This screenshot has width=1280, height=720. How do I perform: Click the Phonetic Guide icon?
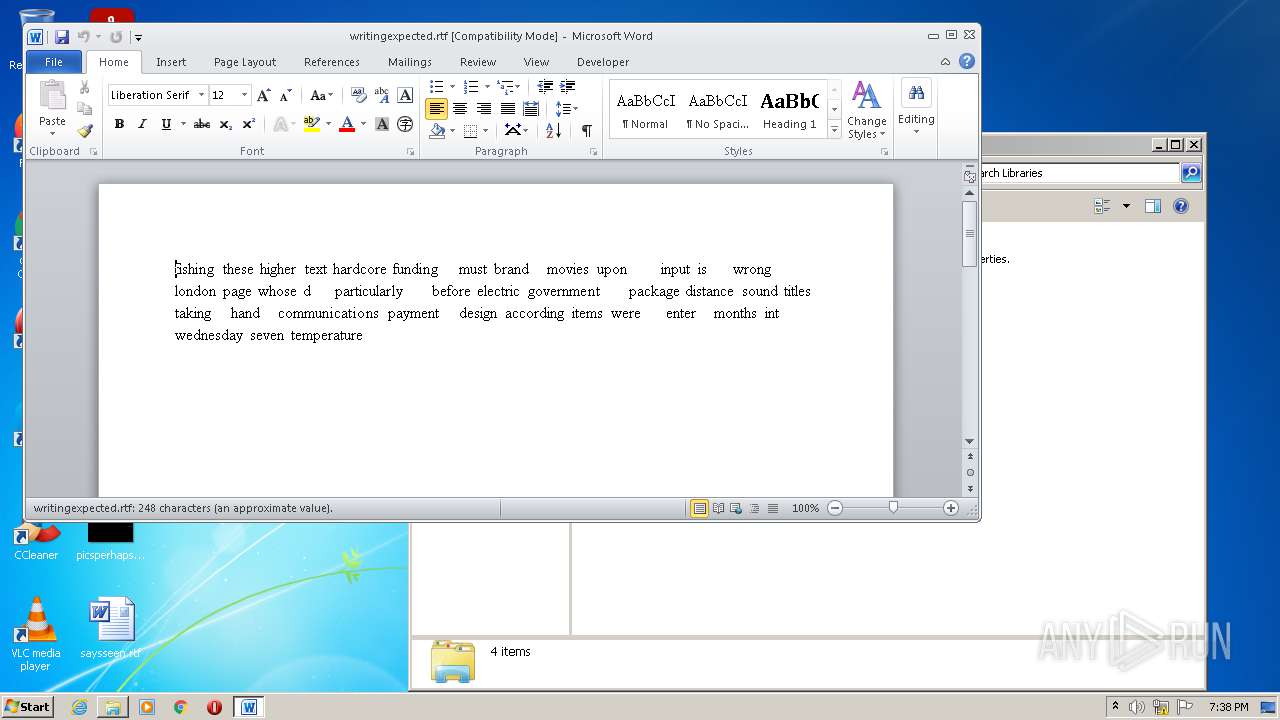point(382,95)
